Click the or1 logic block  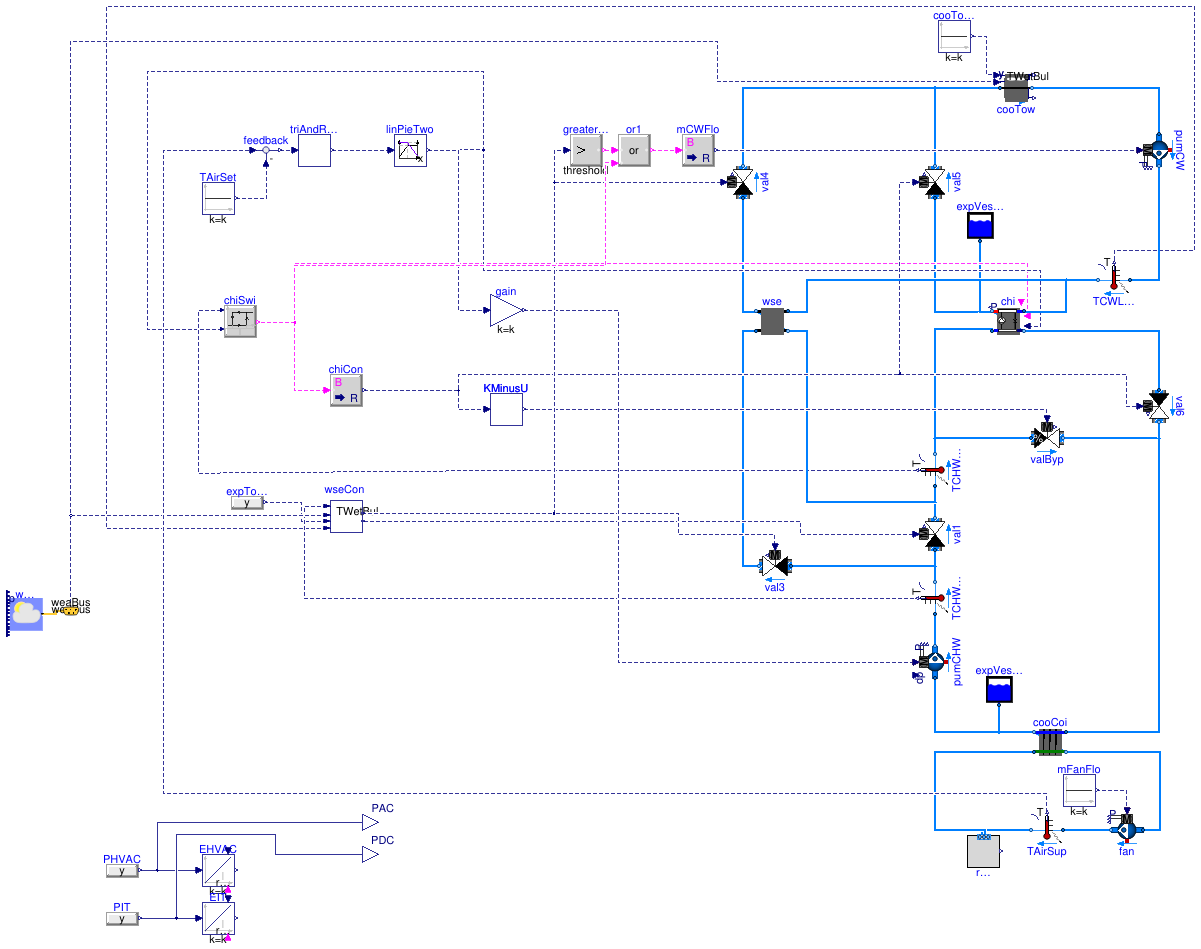point(633,151)
